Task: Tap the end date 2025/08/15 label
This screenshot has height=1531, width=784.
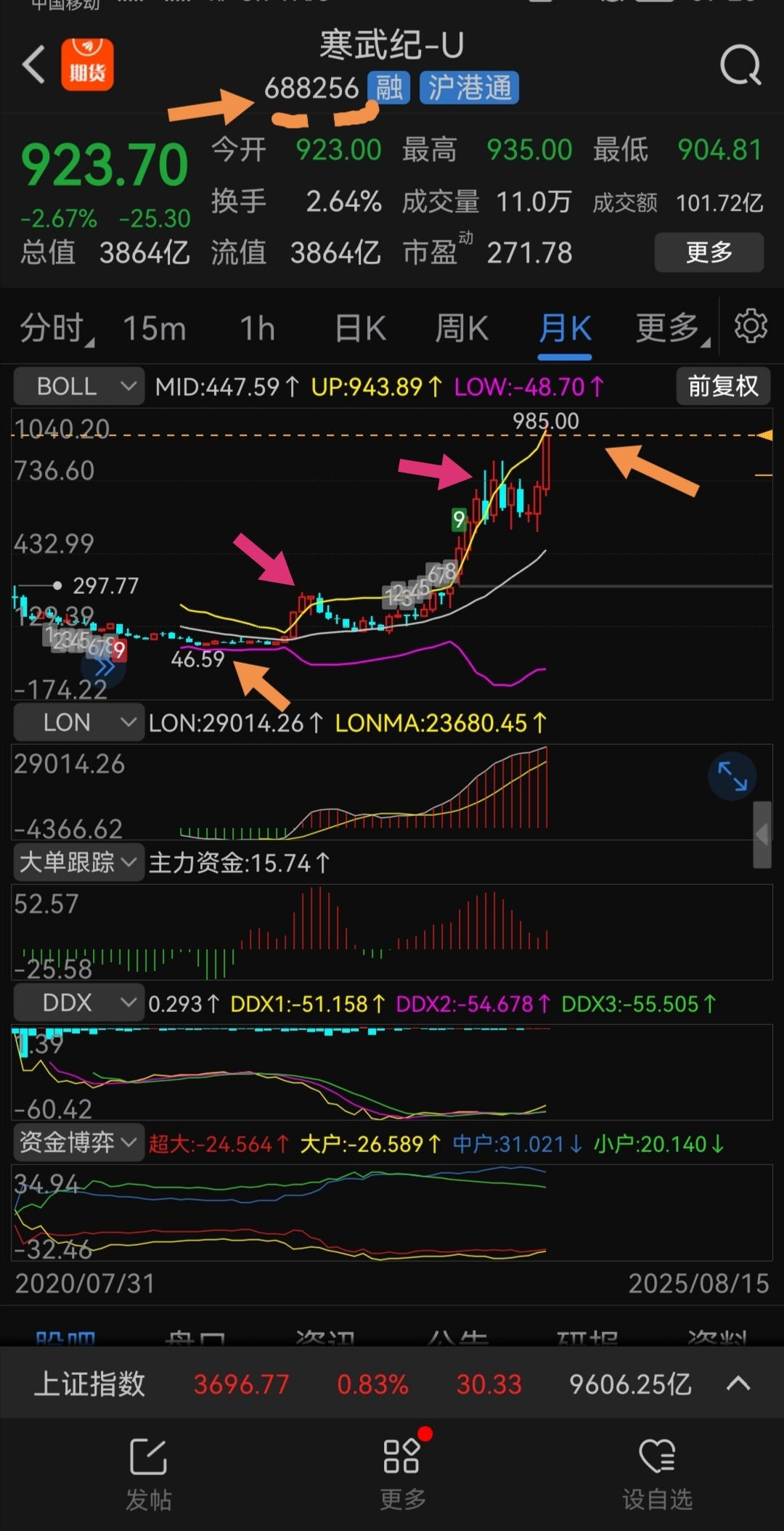Action: [698, 1283]
